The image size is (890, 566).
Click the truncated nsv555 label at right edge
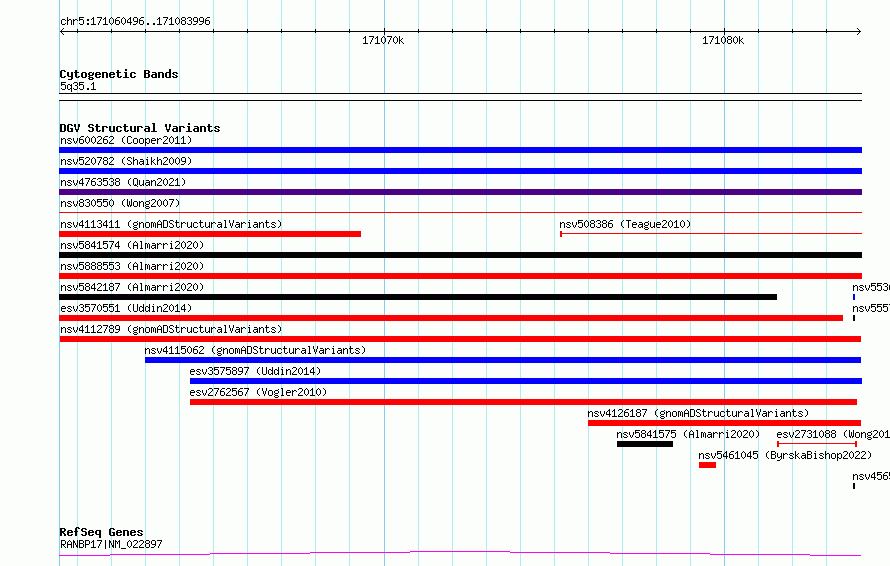(871, 308)
